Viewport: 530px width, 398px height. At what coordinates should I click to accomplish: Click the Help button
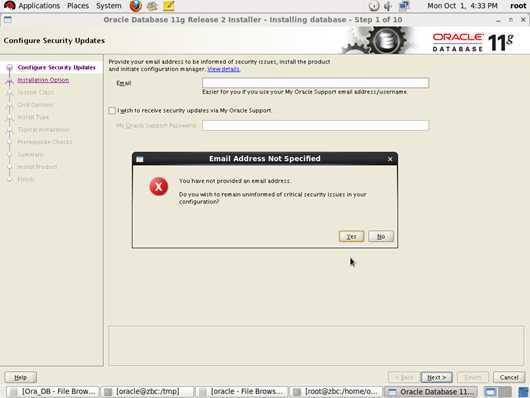pos(21,377)
